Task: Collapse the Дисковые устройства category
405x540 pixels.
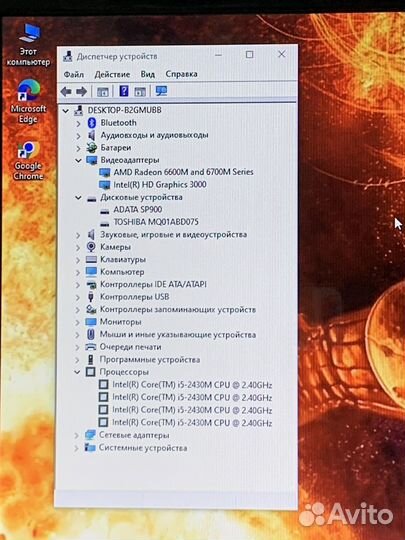Action: coord(79,198)
